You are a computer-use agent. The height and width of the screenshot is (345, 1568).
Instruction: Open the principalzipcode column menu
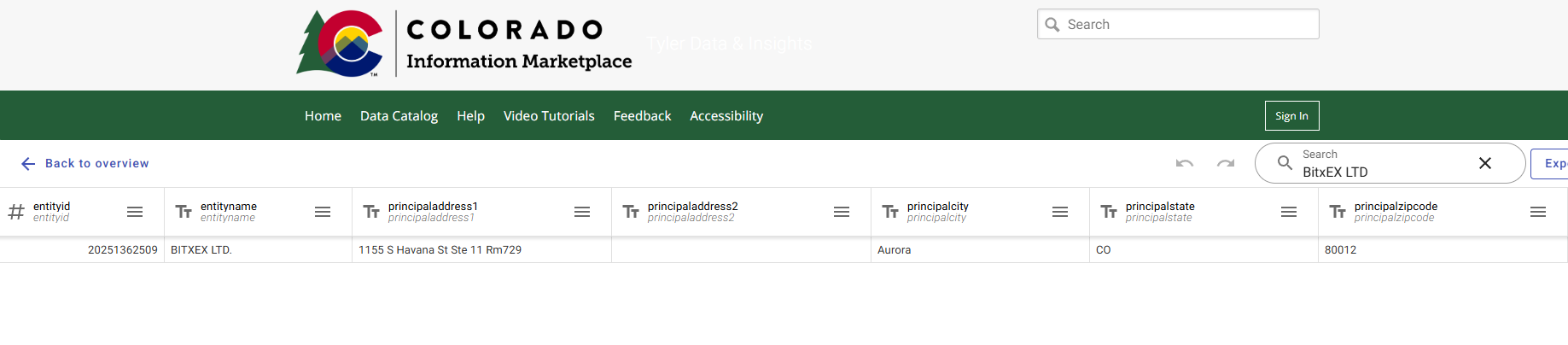[x=1538, y=212]
